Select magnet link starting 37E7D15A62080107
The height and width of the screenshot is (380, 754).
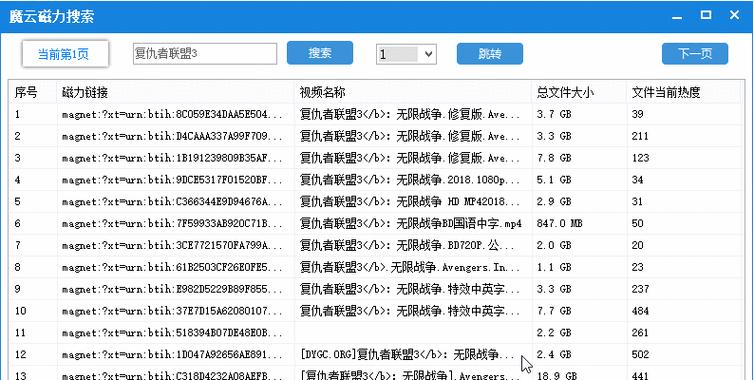(x=172, y=311)
